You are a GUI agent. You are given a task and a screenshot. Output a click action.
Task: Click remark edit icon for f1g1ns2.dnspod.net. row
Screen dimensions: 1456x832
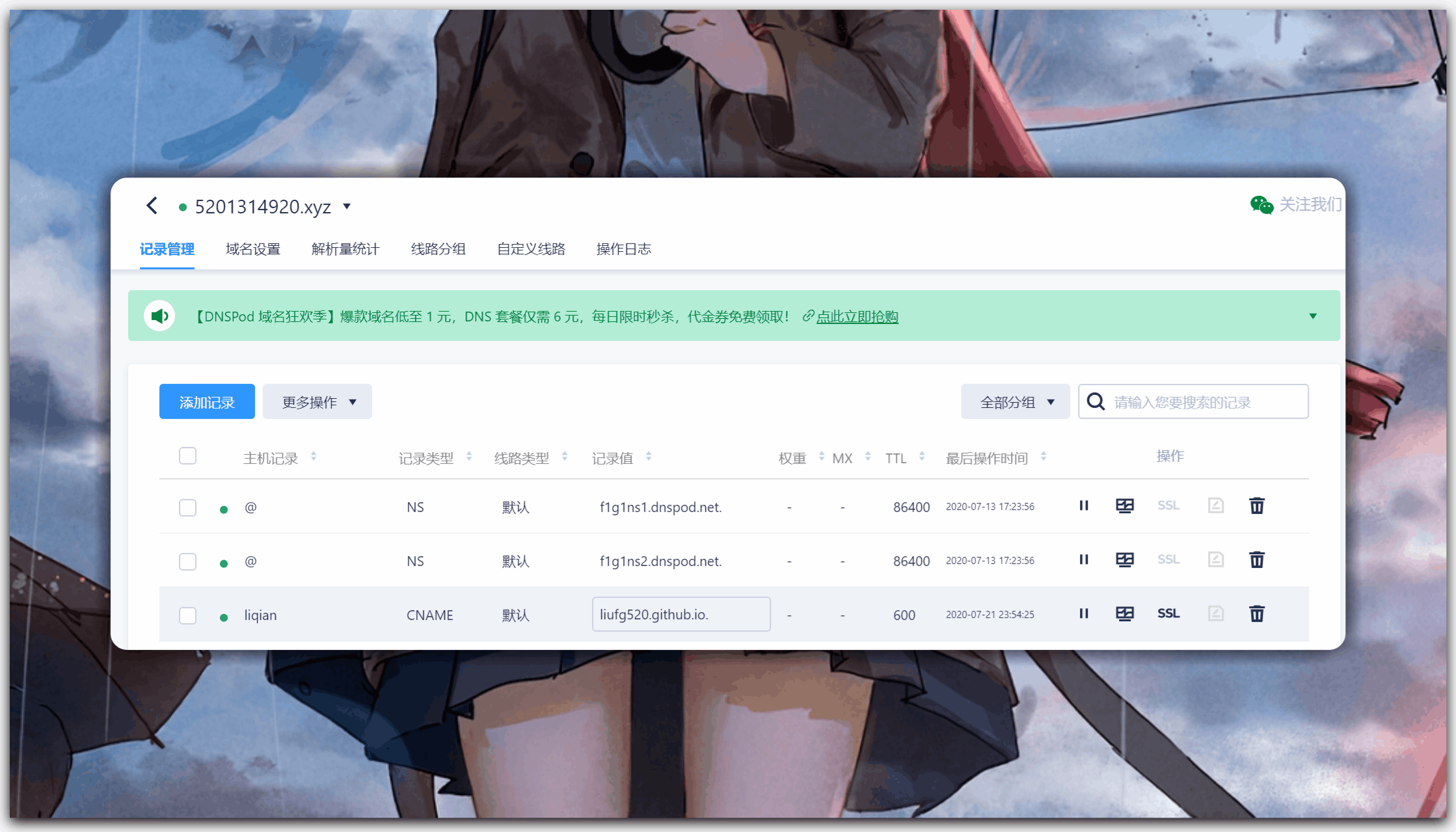1216,559
